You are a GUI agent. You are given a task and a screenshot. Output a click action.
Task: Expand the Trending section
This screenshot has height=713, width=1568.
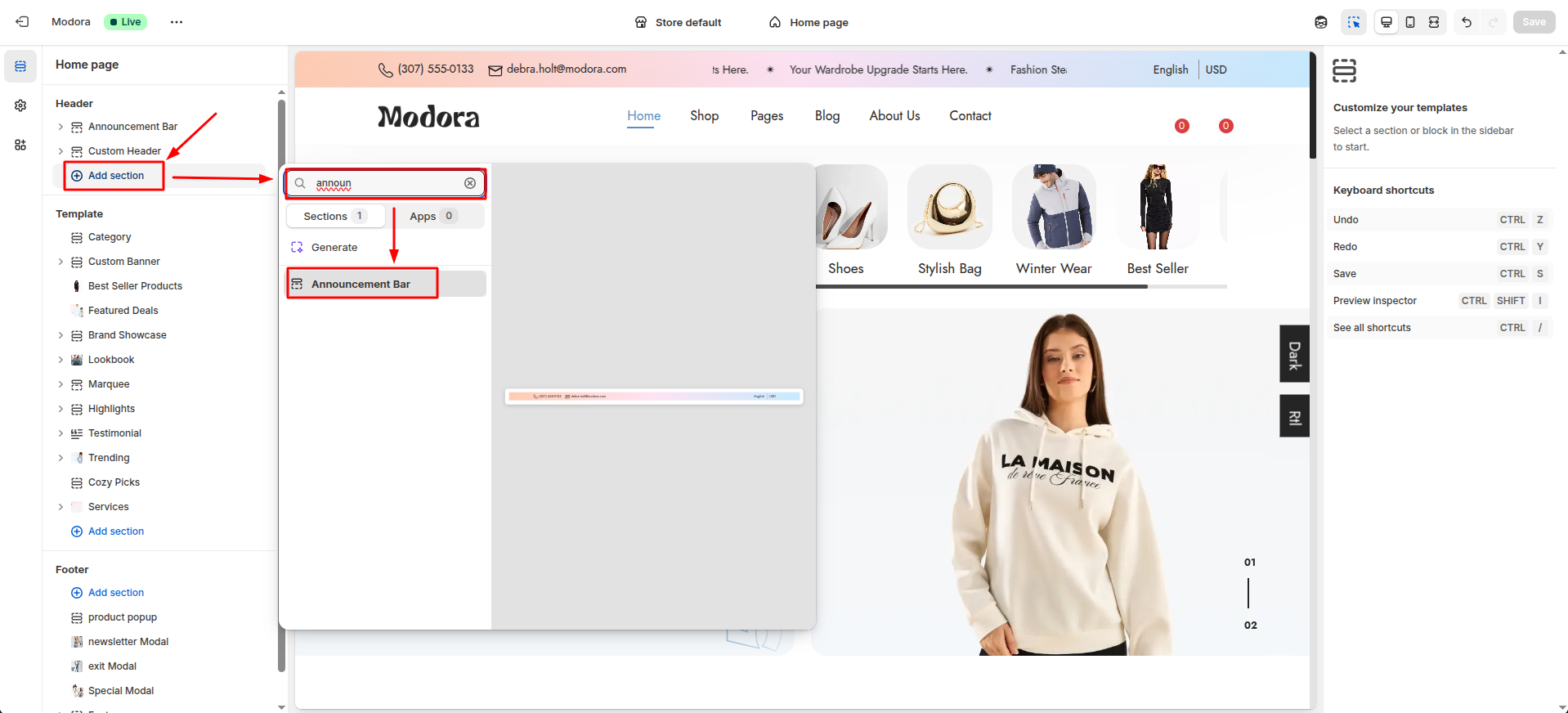pyautogui.click(x=60, y=458)
